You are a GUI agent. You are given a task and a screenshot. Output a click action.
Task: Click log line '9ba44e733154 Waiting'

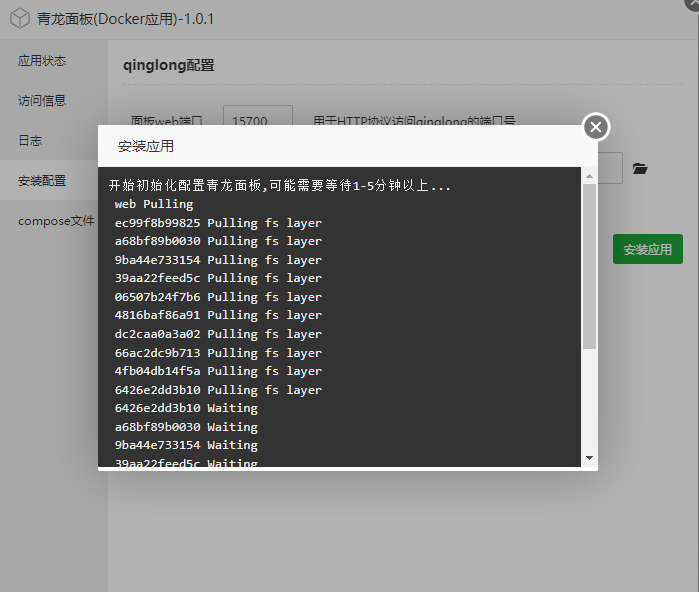(x=186, y=445)
